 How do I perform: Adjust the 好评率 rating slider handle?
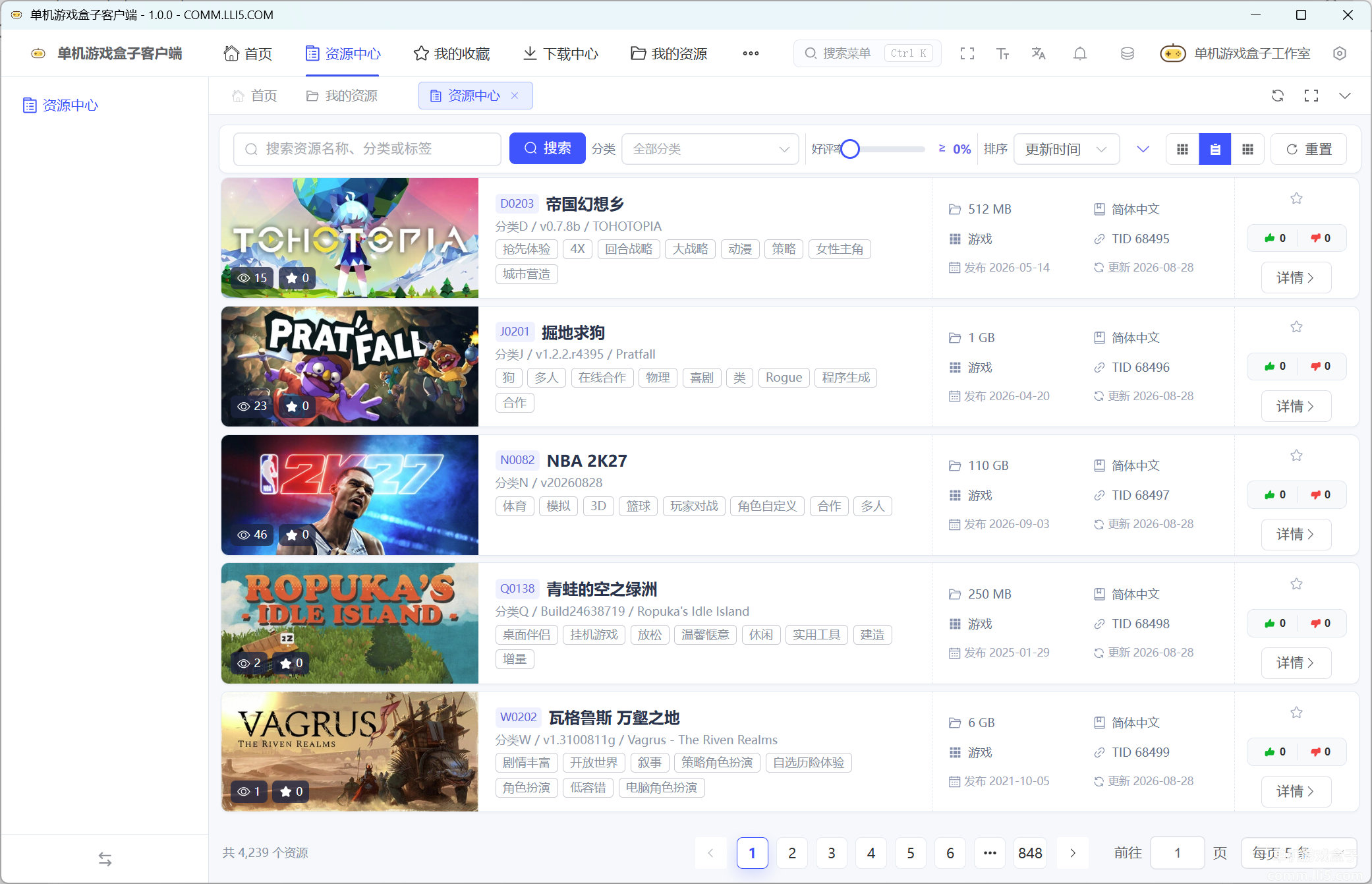point(850,149)
